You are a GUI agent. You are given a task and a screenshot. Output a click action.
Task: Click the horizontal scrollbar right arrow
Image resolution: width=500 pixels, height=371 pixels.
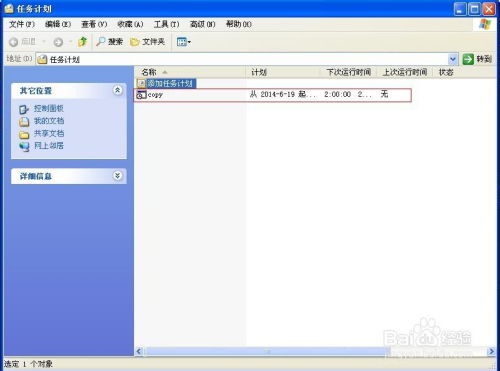[491, 351]
